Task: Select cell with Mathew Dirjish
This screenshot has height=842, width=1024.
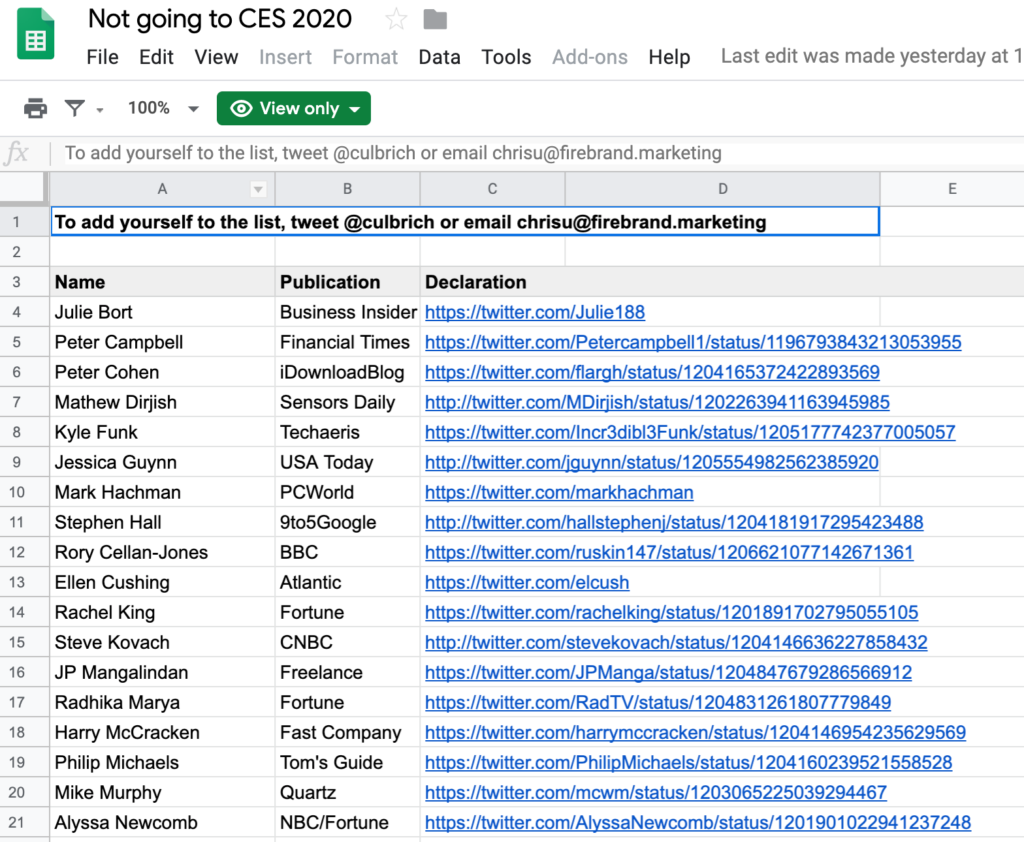Action: (x=163, y=402)
